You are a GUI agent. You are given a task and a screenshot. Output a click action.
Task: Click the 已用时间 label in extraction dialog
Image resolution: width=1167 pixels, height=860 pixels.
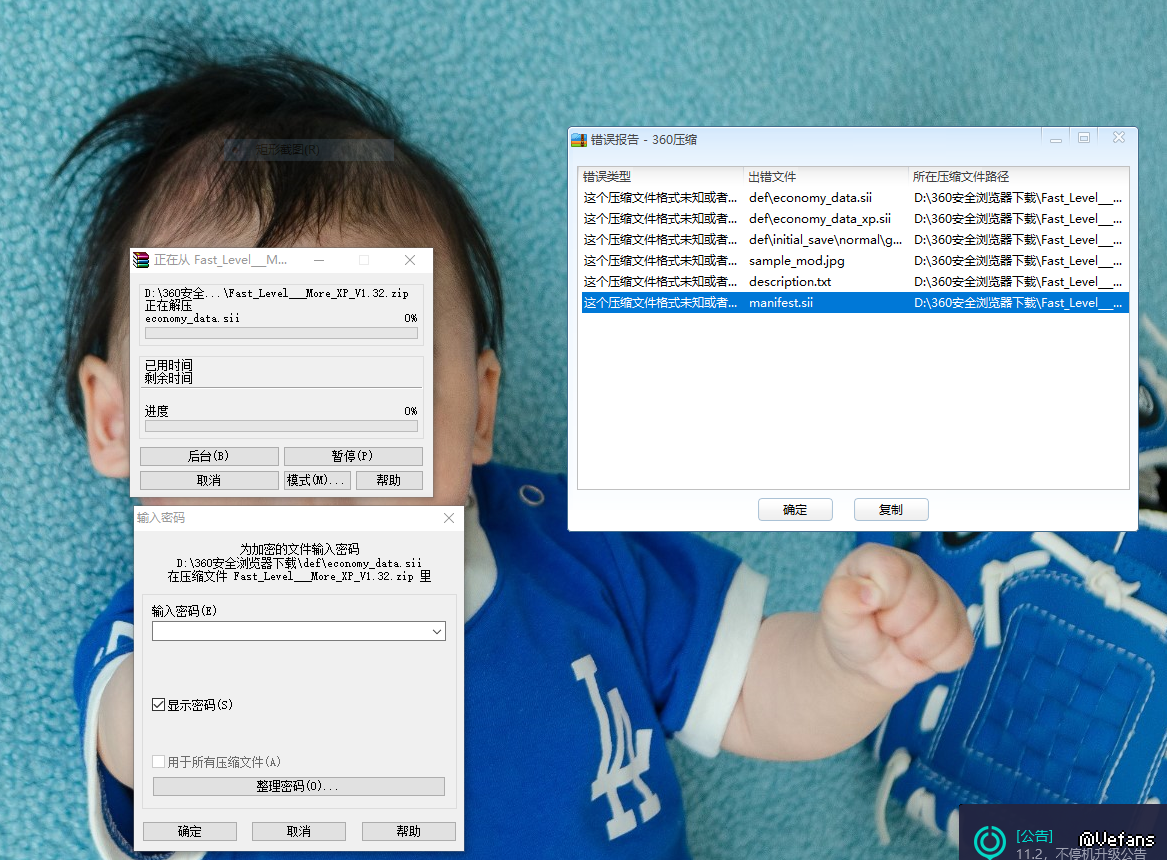click(169, 365)
